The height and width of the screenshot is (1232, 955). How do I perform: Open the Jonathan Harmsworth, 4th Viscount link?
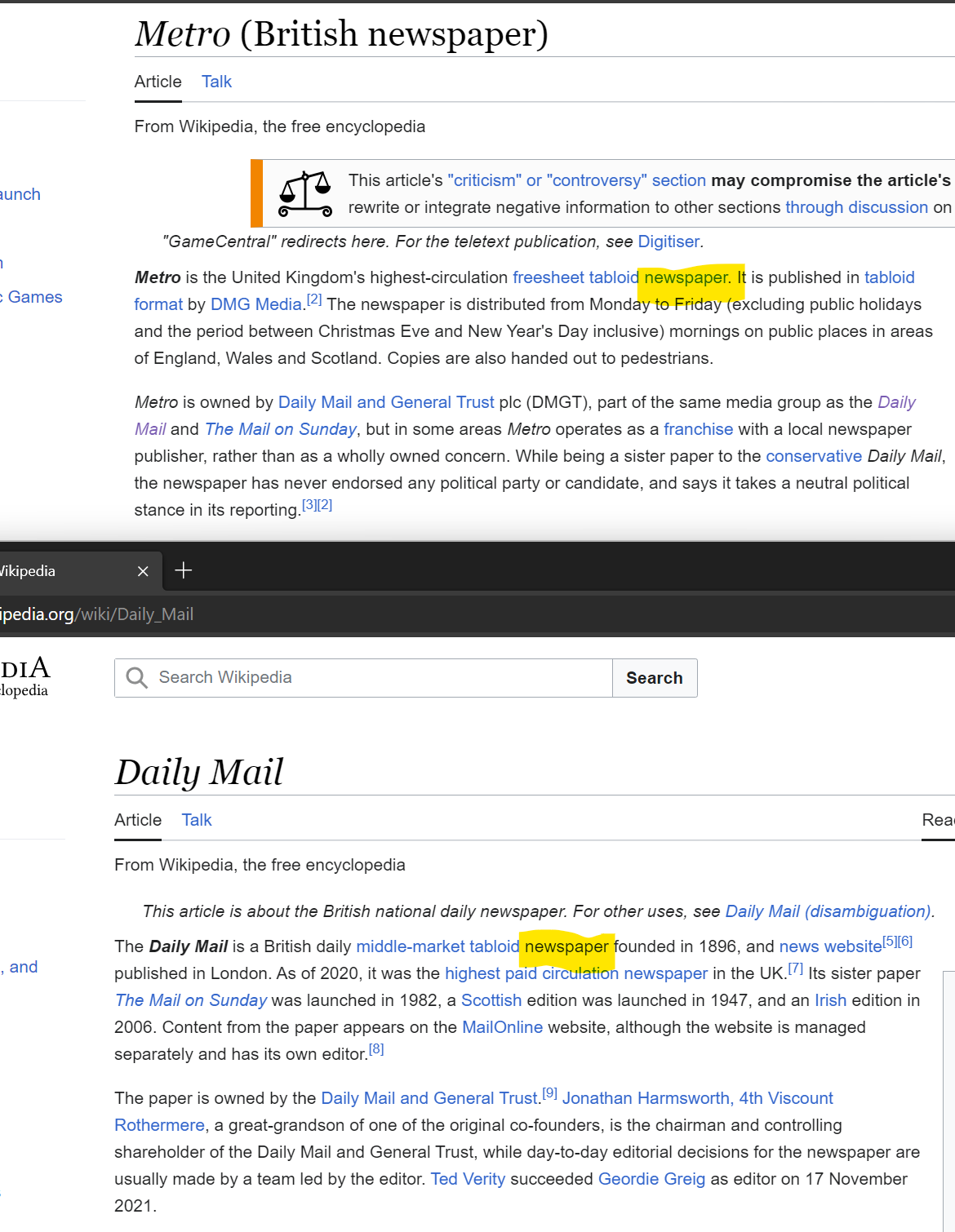click(698, 1098)
